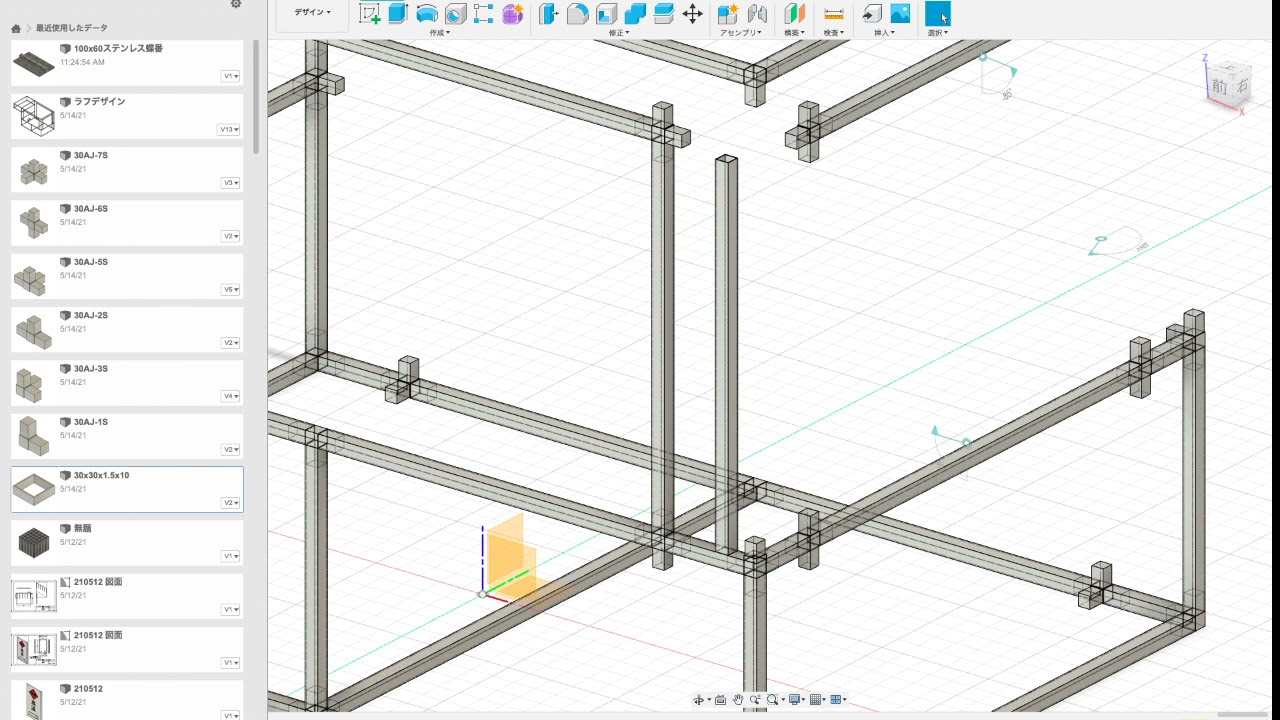Click the Insert Derive icon

872,14
